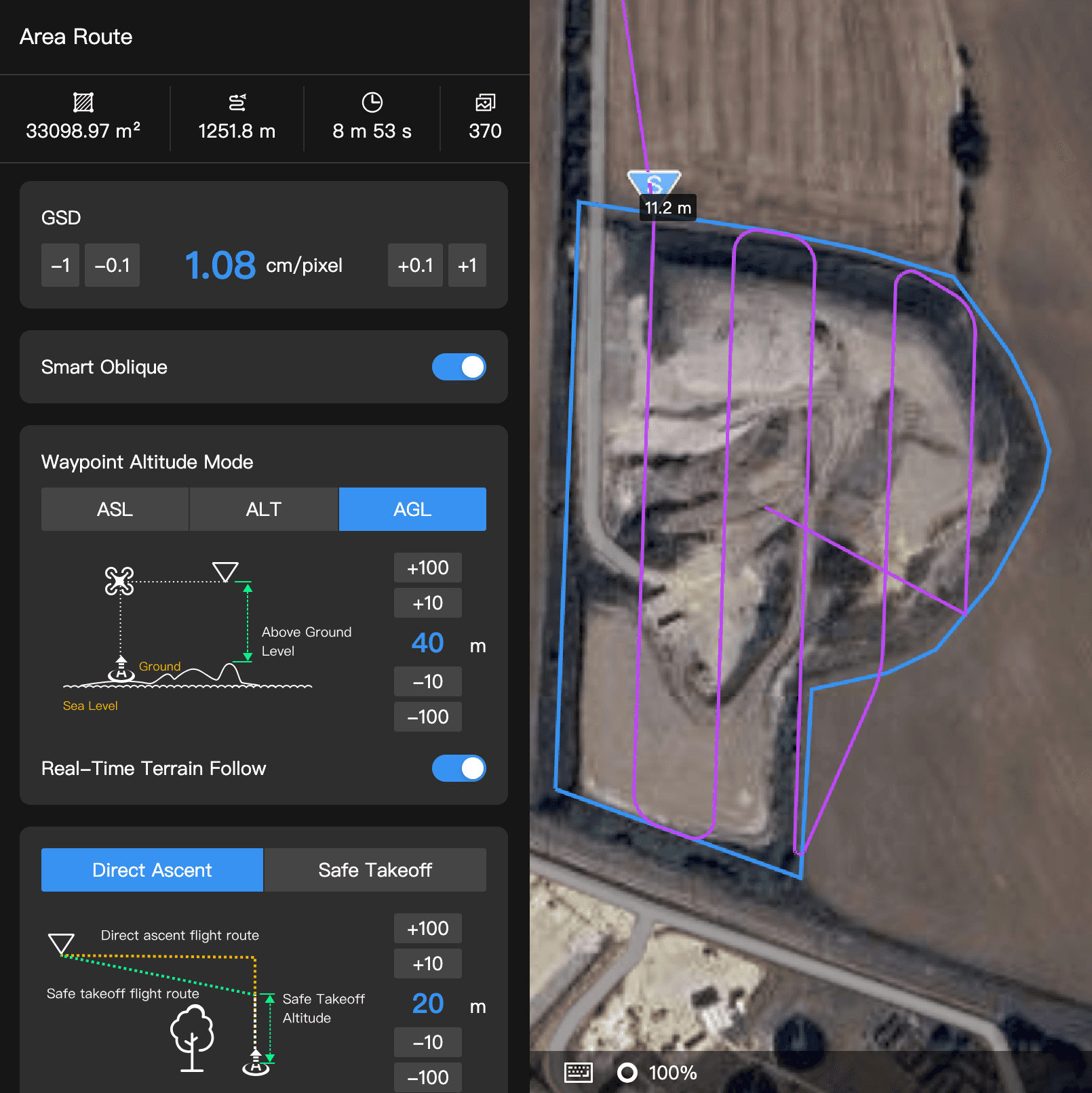The width and height of the screenshot is (1092, 1093).
Task: Increase AGL altitude by 100 meters
Action: tap(427, 568)
